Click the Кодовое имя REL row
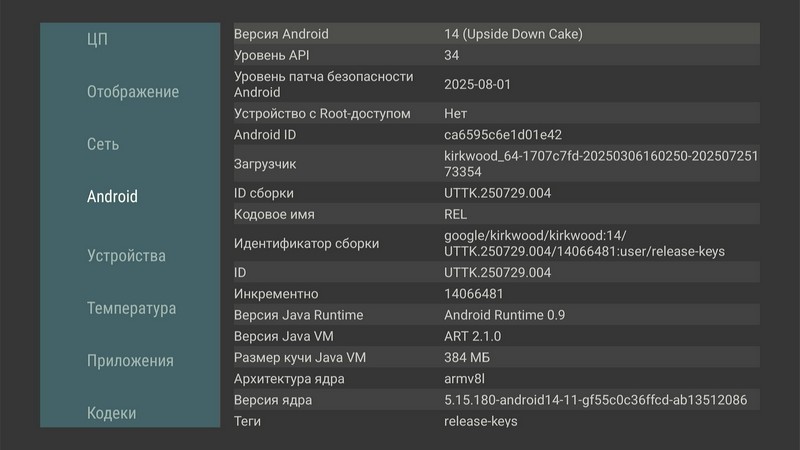The width and height of the screenshot is (800, 450). 496,214
